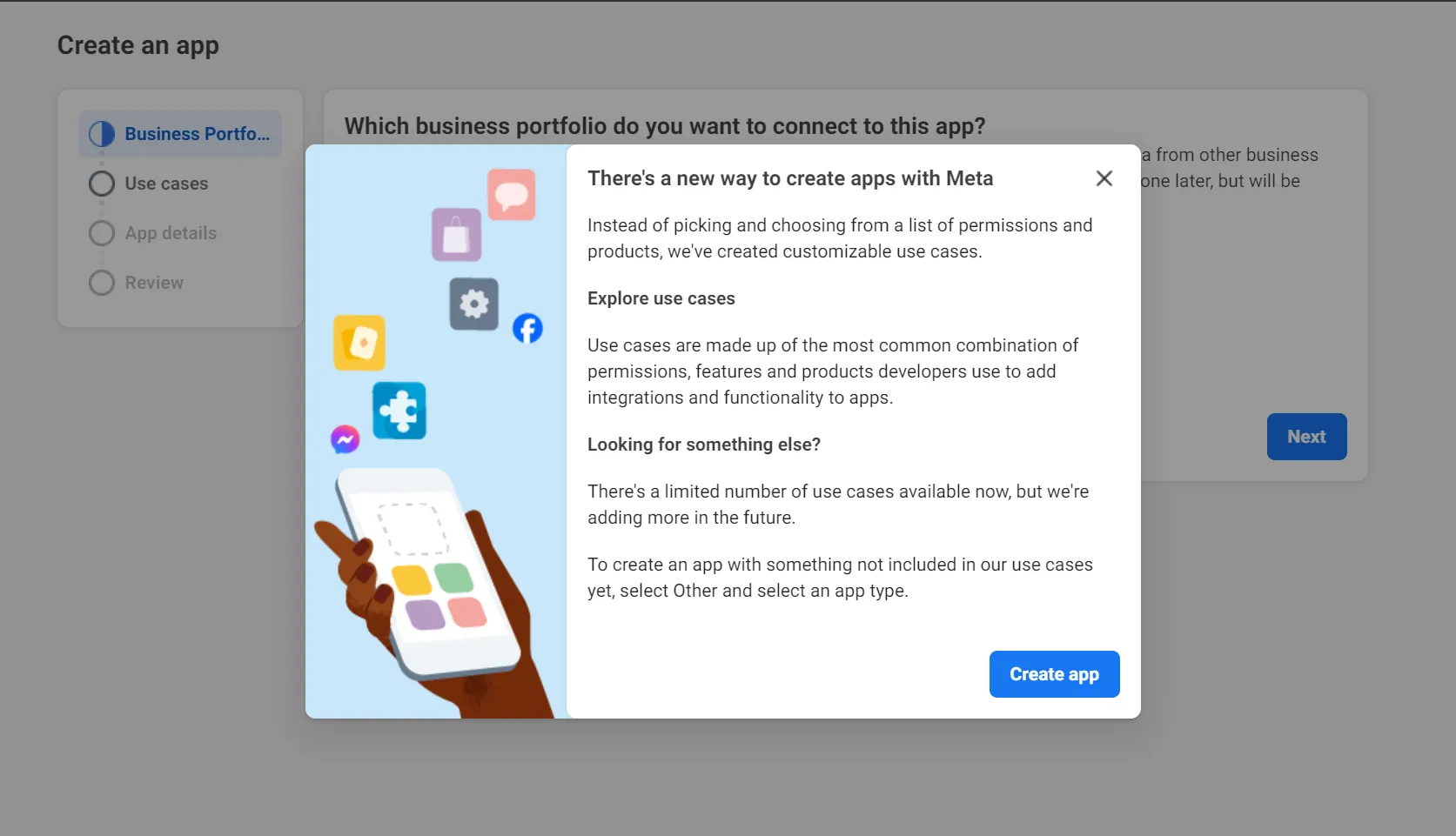
Task: Click the paragraph starting "There's a limited number"
Action: (838, 505)
